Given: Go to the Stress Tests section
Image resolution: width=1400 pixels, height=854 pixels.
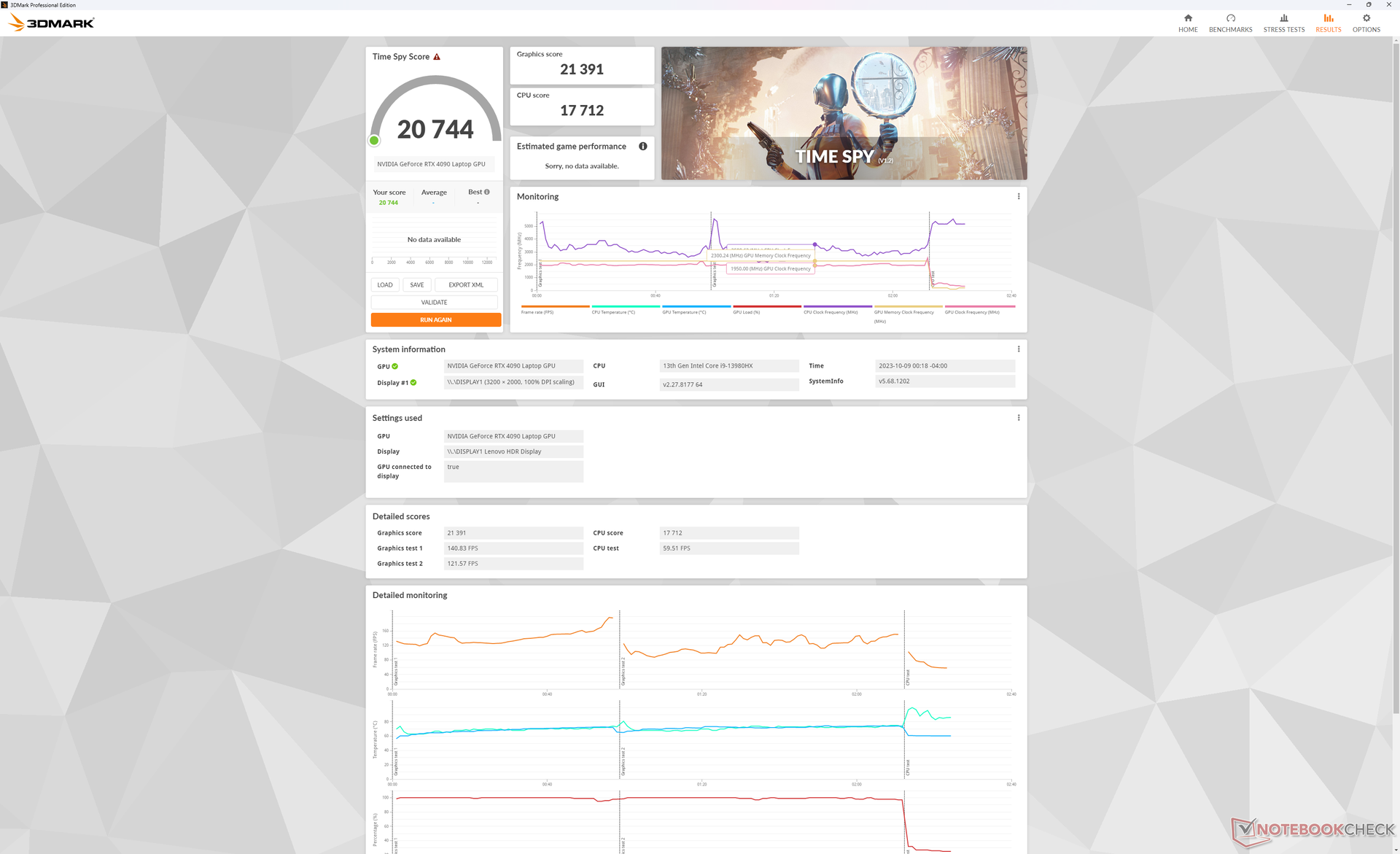Looking at the screenshot, I should coord(1283,23).
